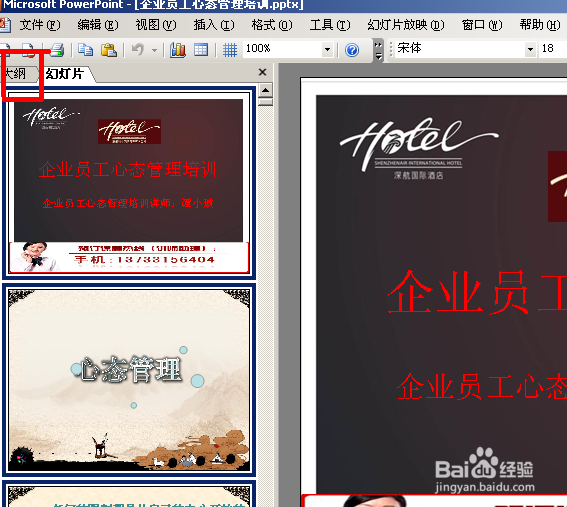Expand the toolbar options chevron
The height and width of the screenshot is (507, 567).
coord(378,50)
